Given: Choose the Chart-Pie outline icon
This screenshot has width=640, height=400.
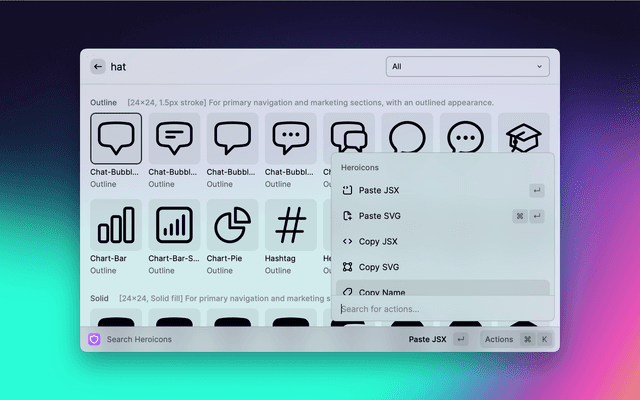Looking at the screenshot, I should [232, 225].
